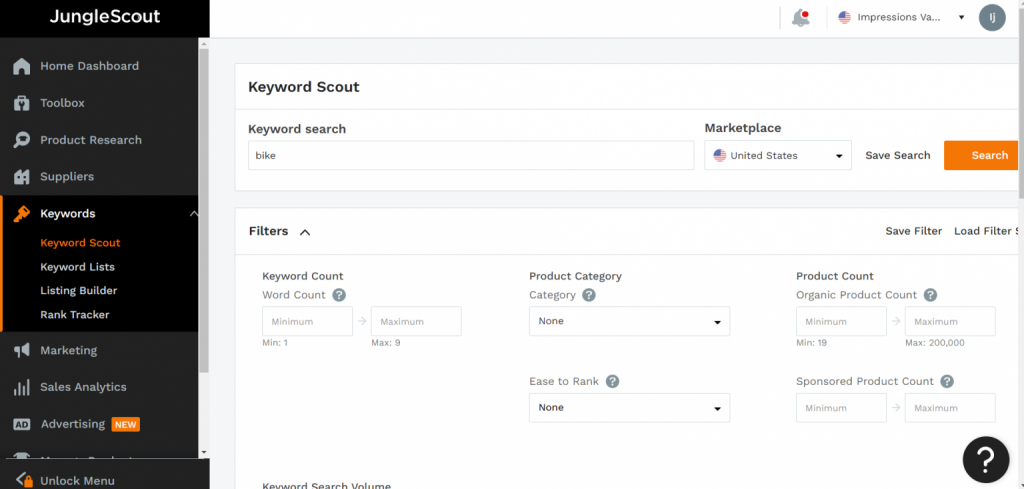Focus the Keyword search input field
The width and height of the screenshot is (1024, 489).
pos(470,156)
